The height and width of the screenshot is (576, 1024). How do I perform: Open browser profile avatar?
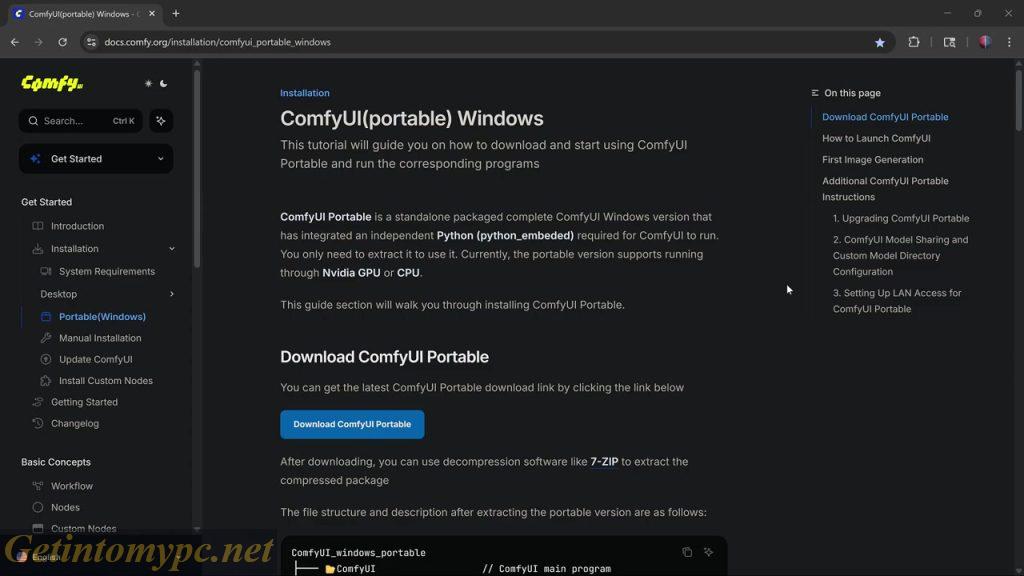click(985, 42)
